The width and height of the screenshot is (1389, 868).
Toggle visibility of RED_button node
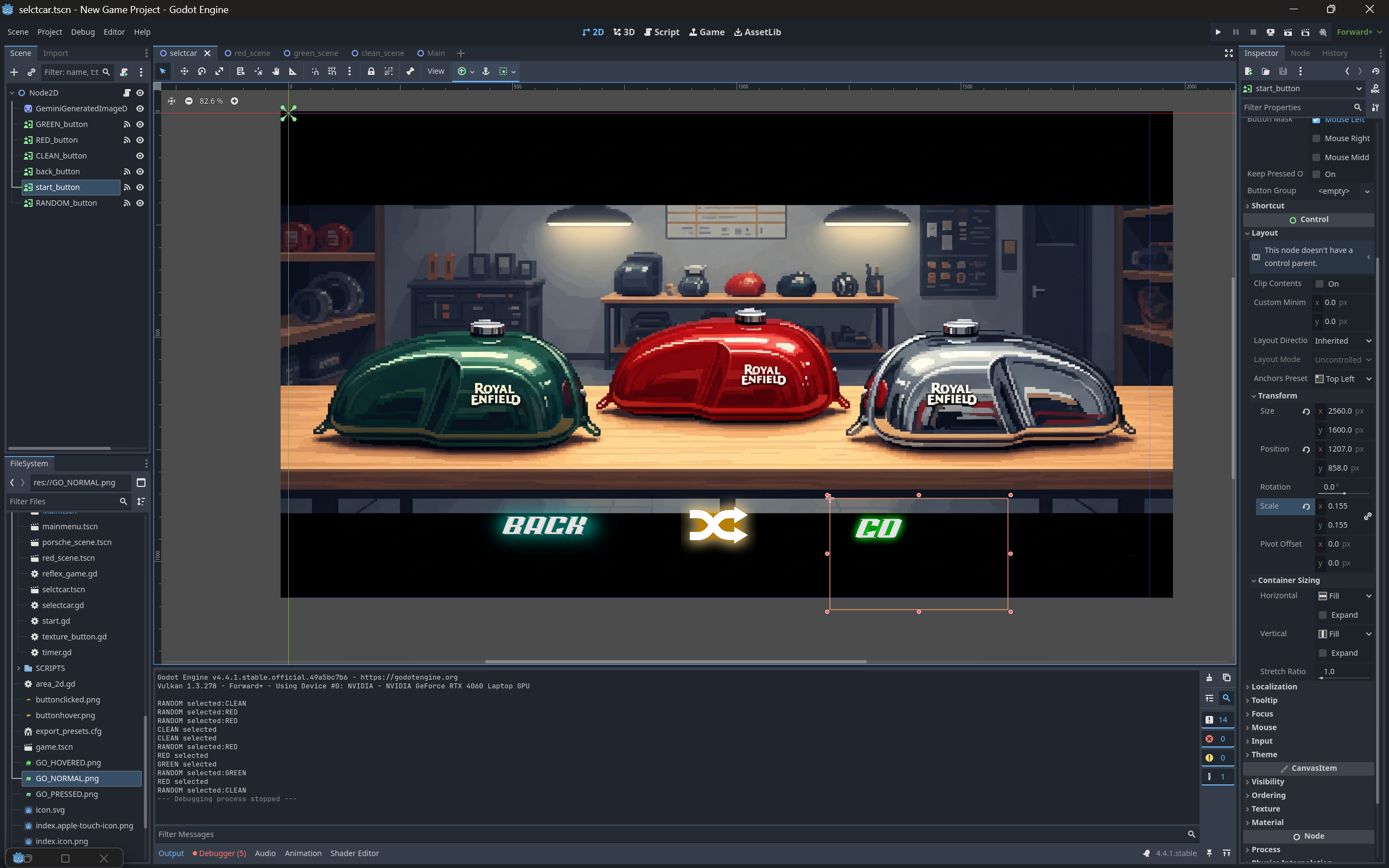[139, 140]
